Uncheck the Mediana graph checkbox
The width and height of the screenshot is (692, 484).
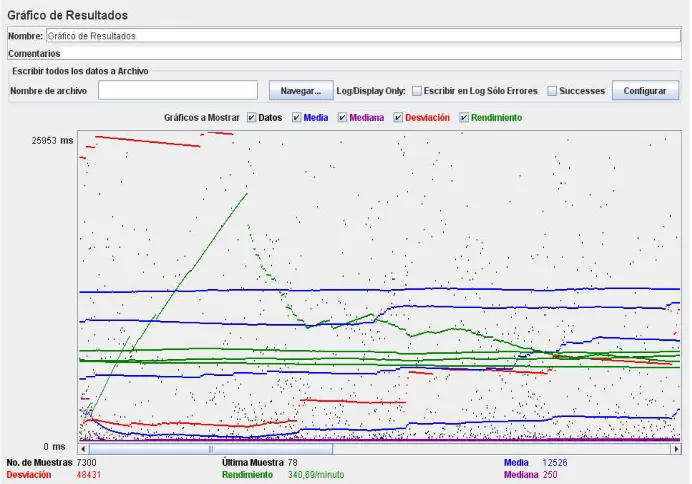pos(342,118)
